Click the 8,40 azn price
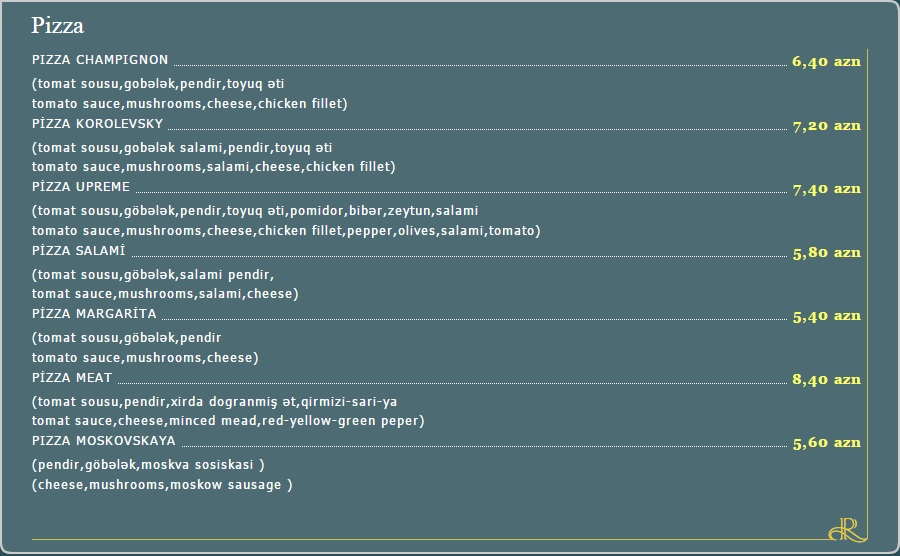 (x=826, y=379)
